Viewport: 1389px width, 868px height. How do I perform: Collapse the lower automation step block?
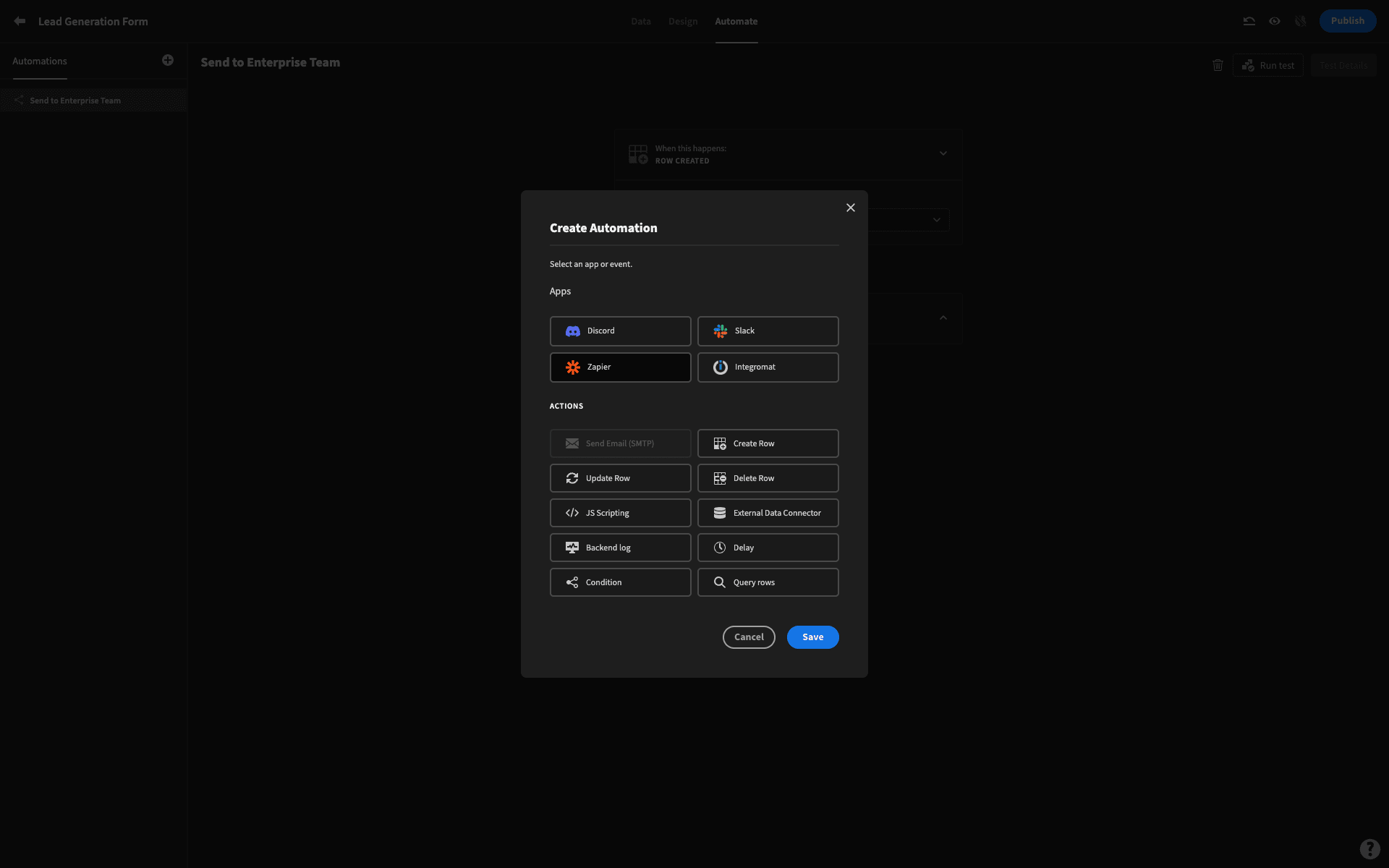[x=943, y=318]
